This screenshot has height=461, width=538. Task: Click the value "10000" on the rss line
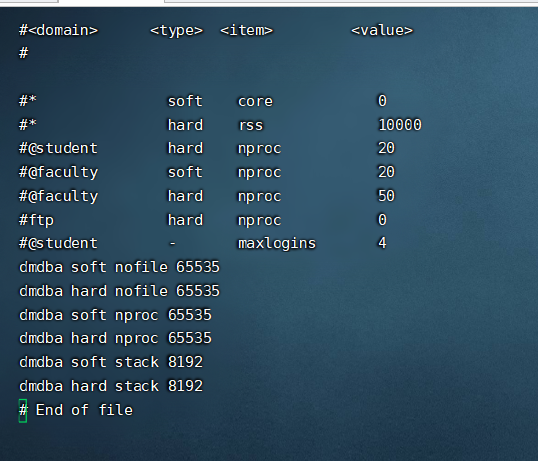pyautogui.click(x=399, y=125)
